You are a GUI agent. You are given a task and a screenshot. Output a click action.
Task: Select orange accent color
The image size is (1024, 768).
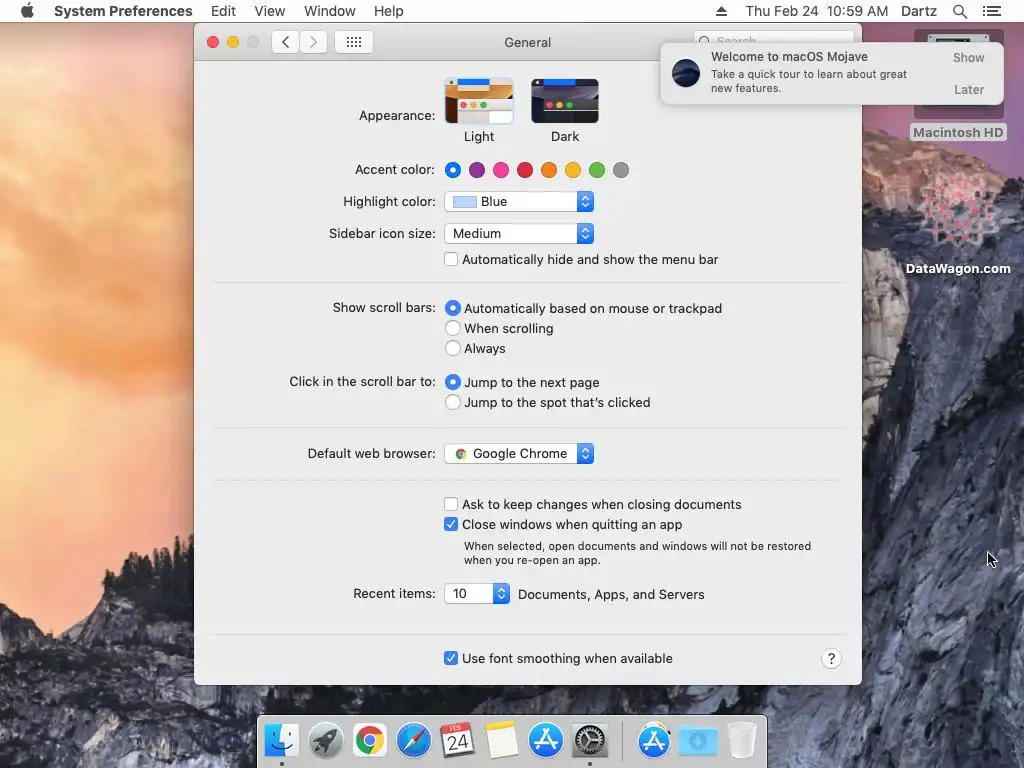point(549,170)
